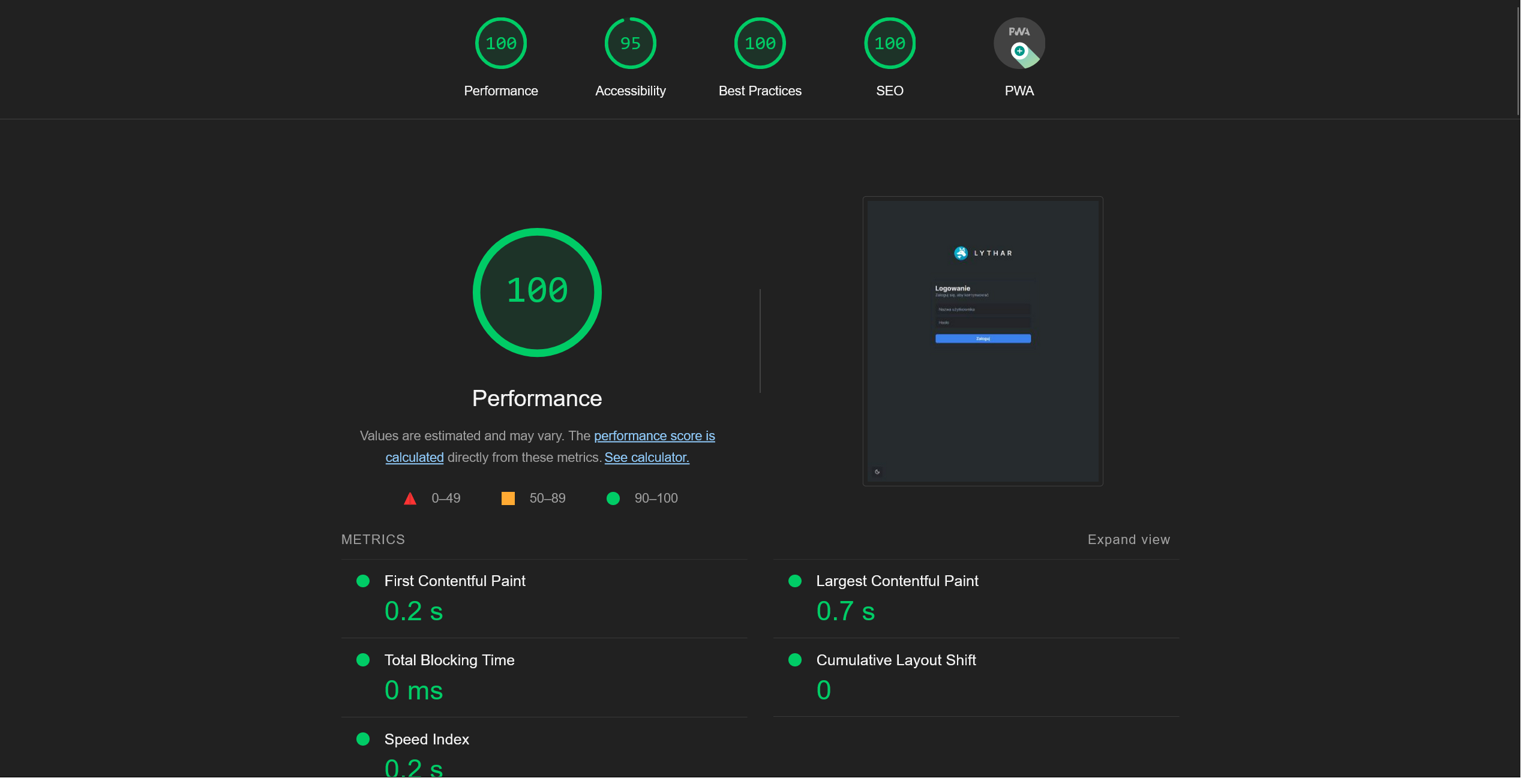Expand the Total Blocking Time metric

click(x=449, y=660)
